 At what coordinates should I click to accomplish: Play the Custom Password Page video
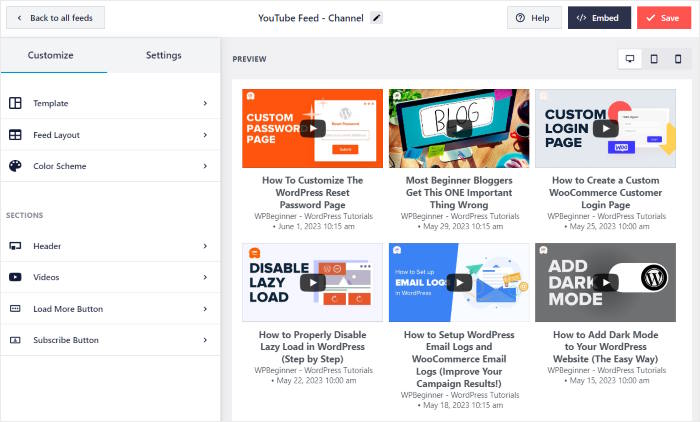[x=312, y=129]
